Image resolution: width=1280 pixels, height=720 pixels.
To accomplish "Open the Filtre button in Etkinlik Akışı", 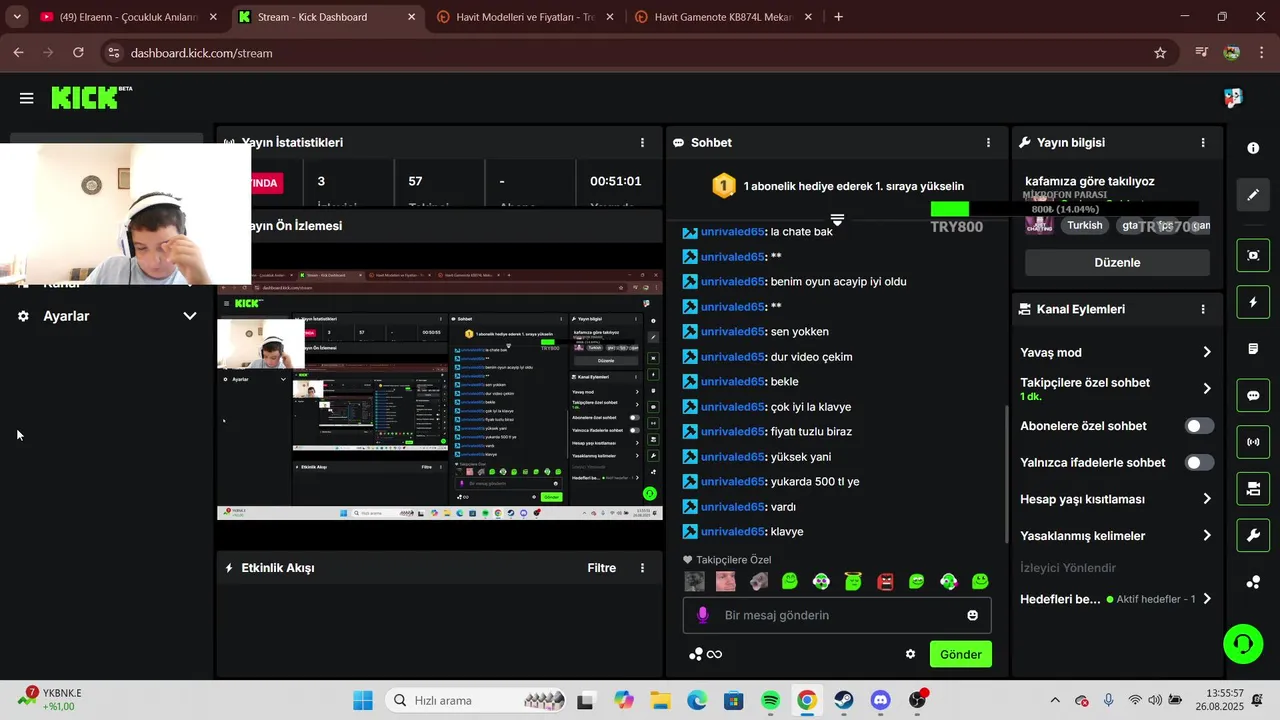I will coord(601,568).
